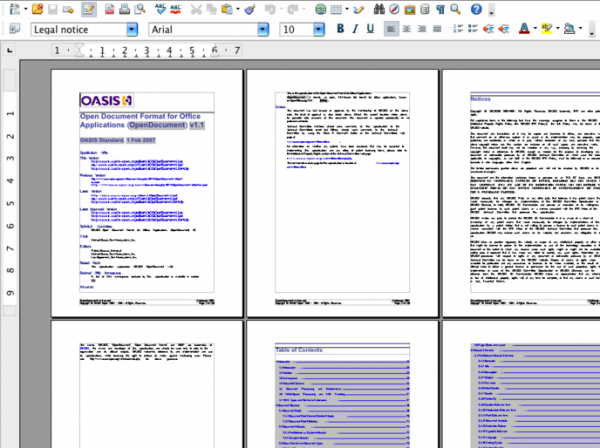Toggle AutoSpellcheck
Image resolution: width=600 pixels, height=448 pixels.
click(176, 9)
